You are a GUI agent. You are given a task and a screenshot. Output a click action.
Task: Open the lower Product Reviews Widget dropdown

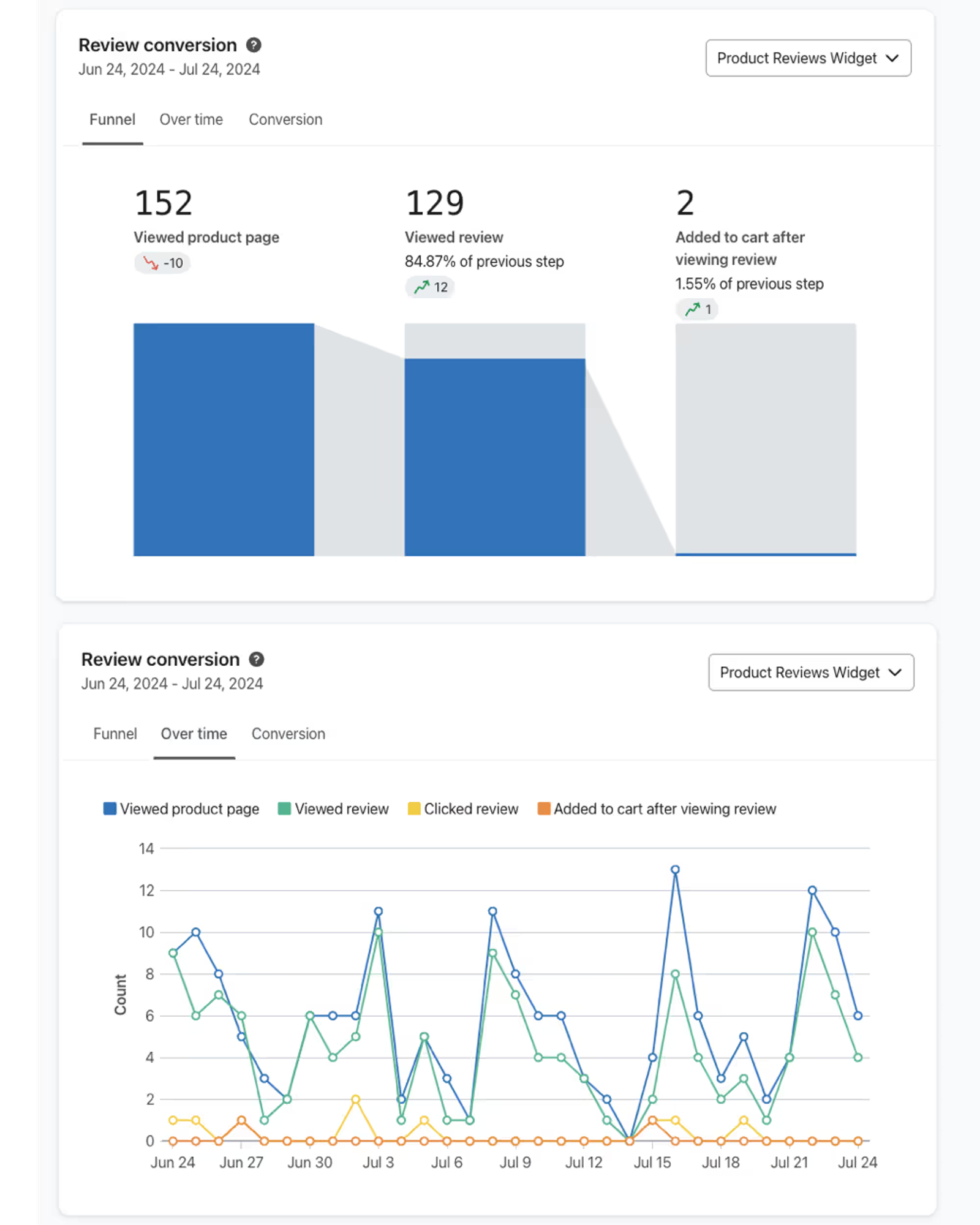tap(812, 673)
